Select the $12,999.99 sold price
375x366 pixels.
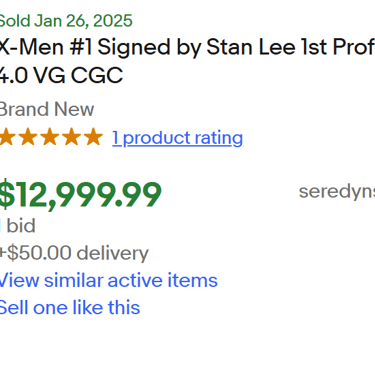click(x=80, y=195)
